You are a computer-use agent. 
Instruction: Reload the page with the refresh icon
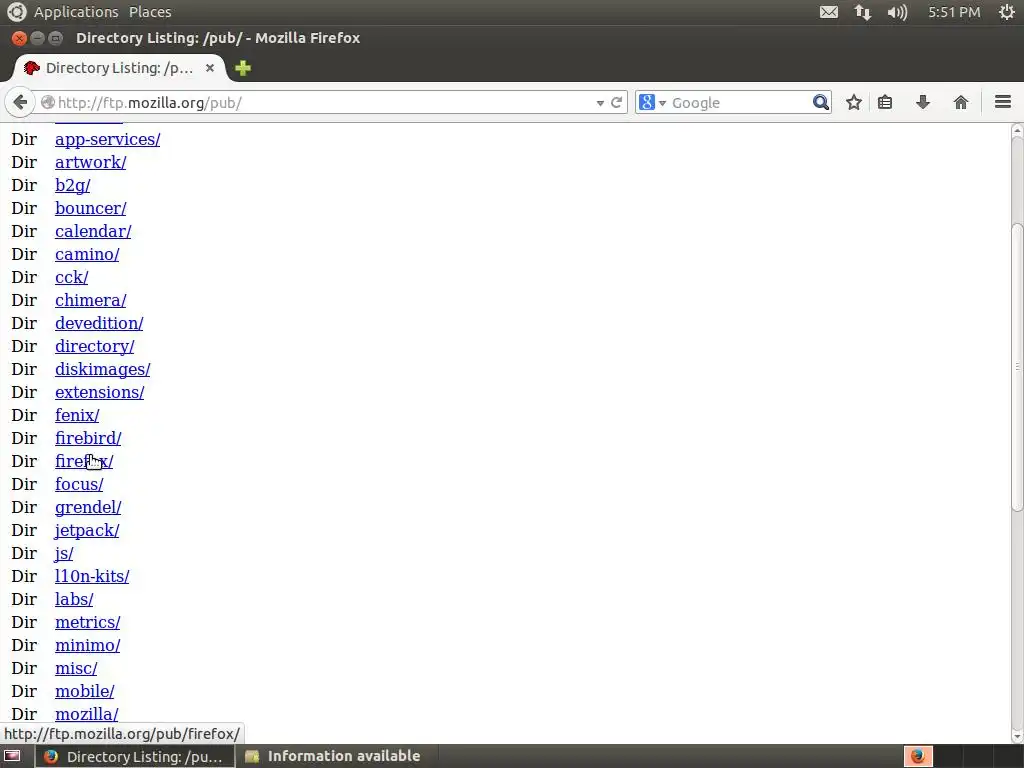coord(616,103)
